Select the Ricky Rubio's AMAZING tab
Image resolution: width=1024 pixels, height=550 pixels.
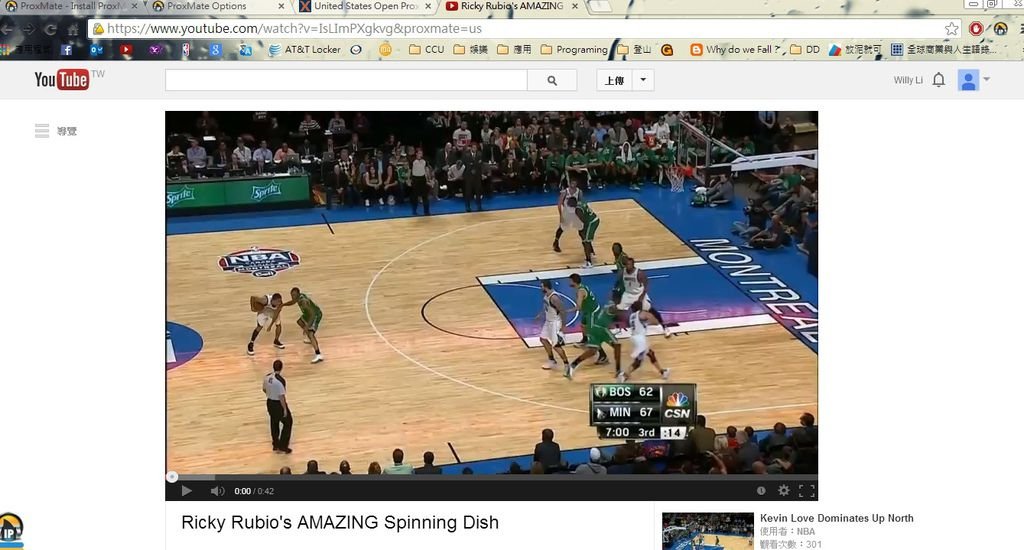(512, 6)
